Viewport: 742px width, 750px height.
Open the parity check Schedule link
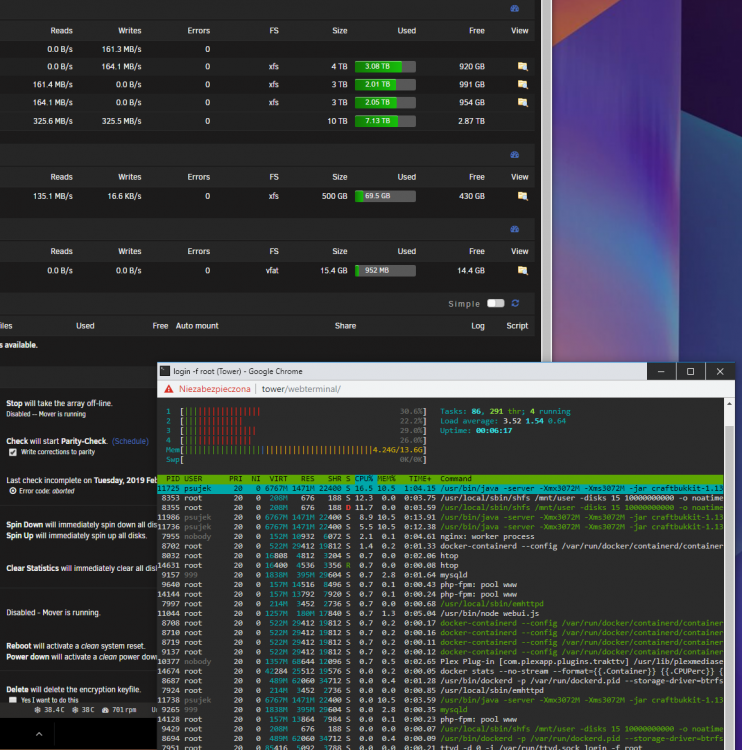pos(130,441)
